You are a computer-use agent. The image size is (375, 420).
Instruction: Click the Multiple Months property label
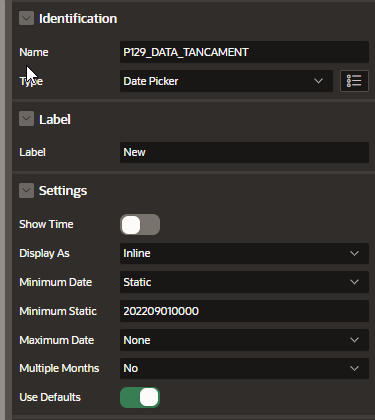coord(59,368)
